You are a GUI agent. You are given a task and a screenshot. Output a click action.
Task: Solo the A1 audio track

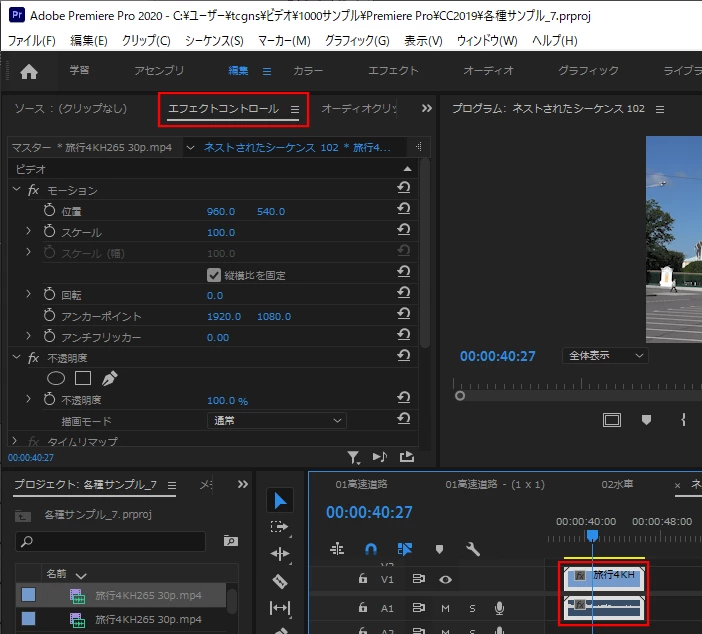pos(472,608)
